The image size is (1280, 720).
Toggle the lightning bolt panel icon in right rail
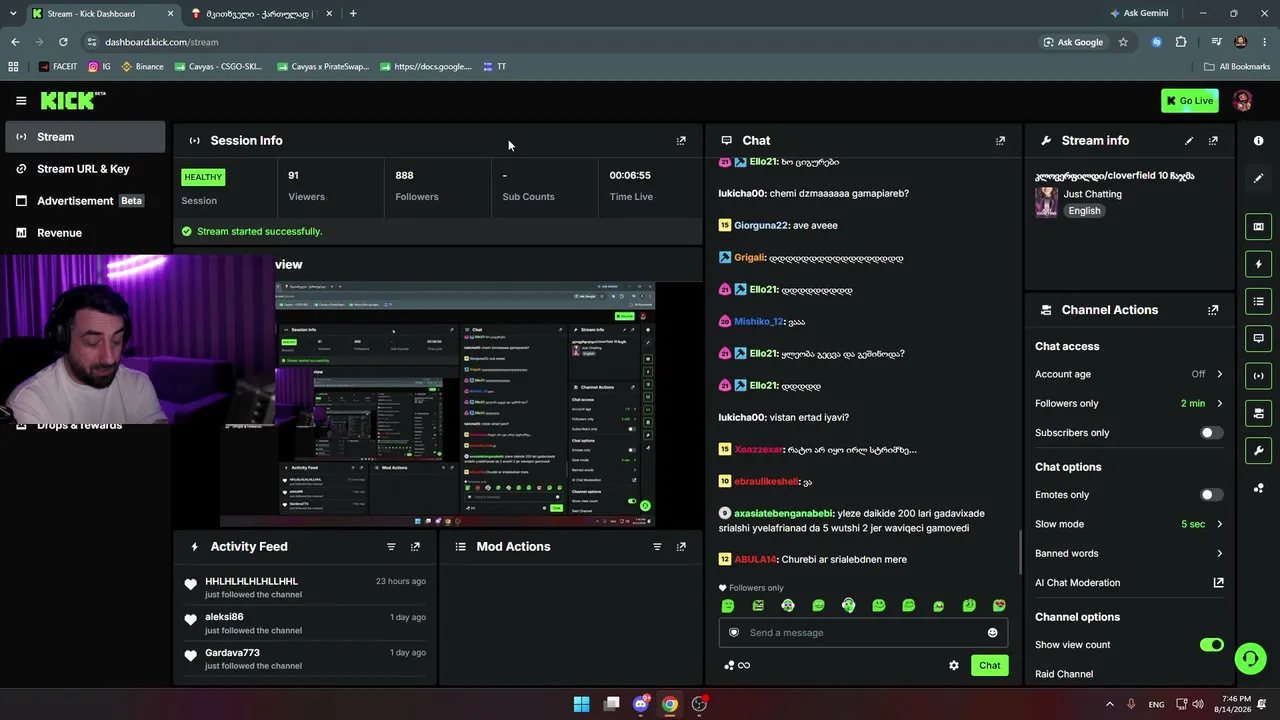tap(1258, 264)
